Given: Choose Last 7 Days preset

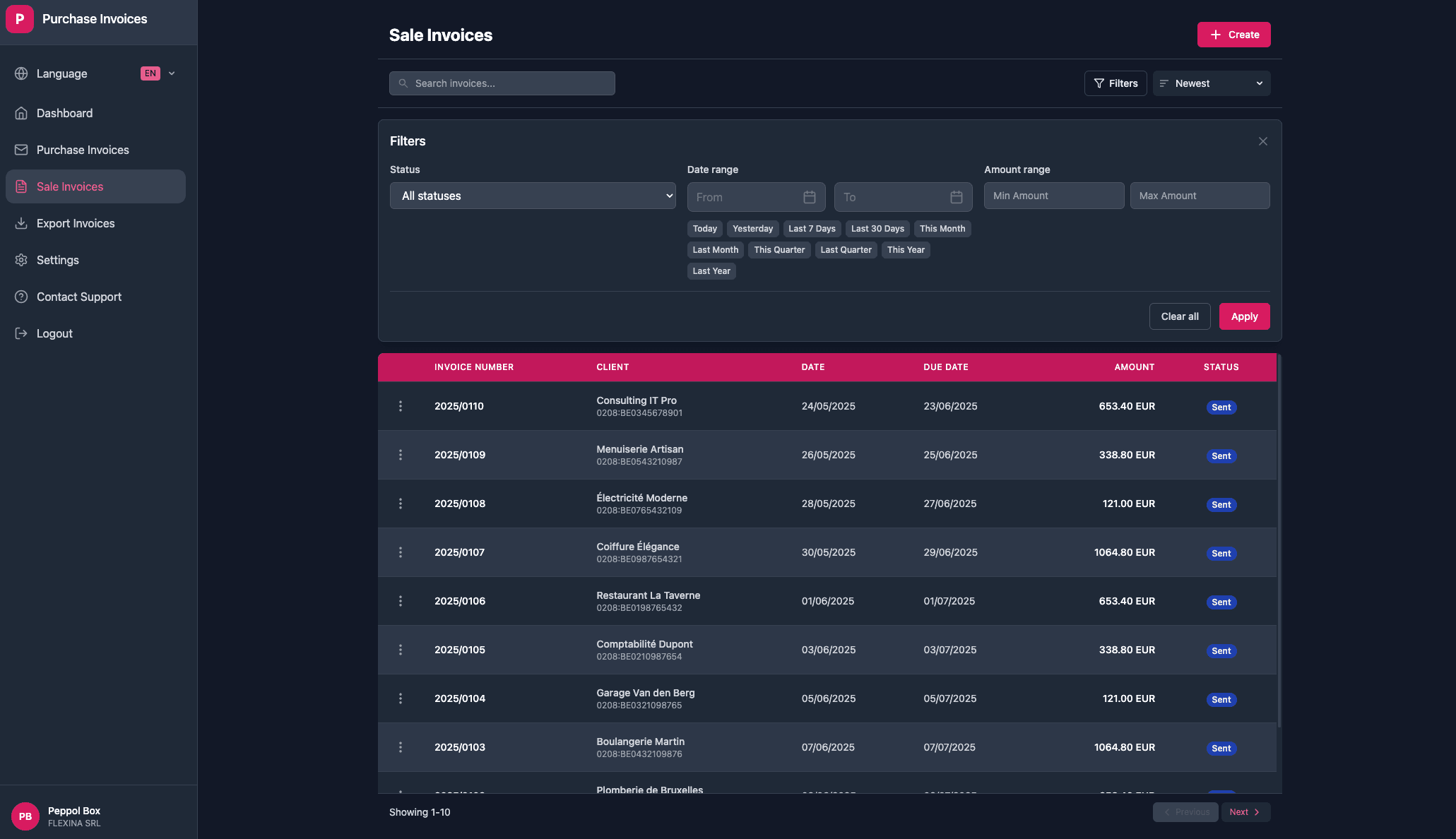Looking at the screenshot, I should (x=812, y=229).
